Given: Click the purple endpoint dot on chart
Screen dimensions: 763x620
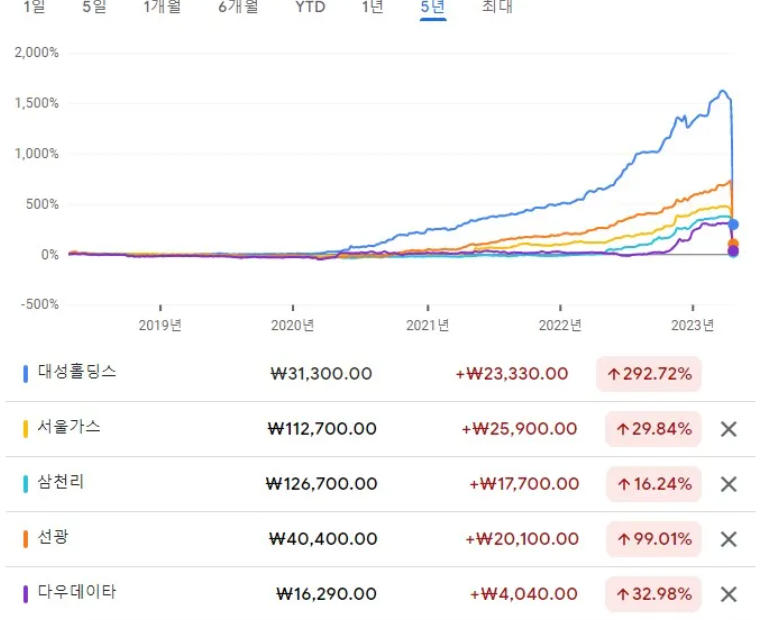Looking at the screenshot, I should coord(733,252).
